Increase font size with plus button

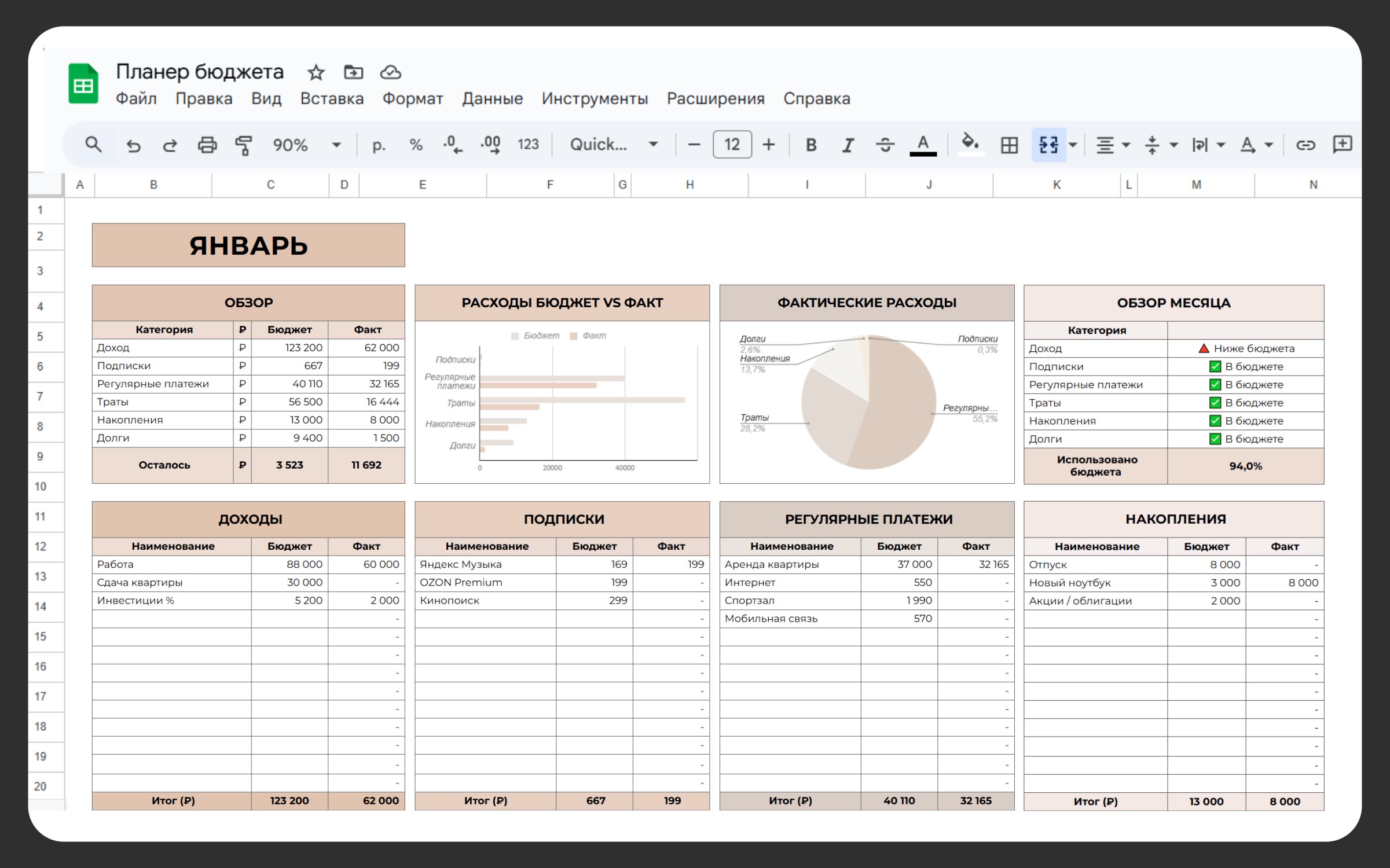(768, 145)
